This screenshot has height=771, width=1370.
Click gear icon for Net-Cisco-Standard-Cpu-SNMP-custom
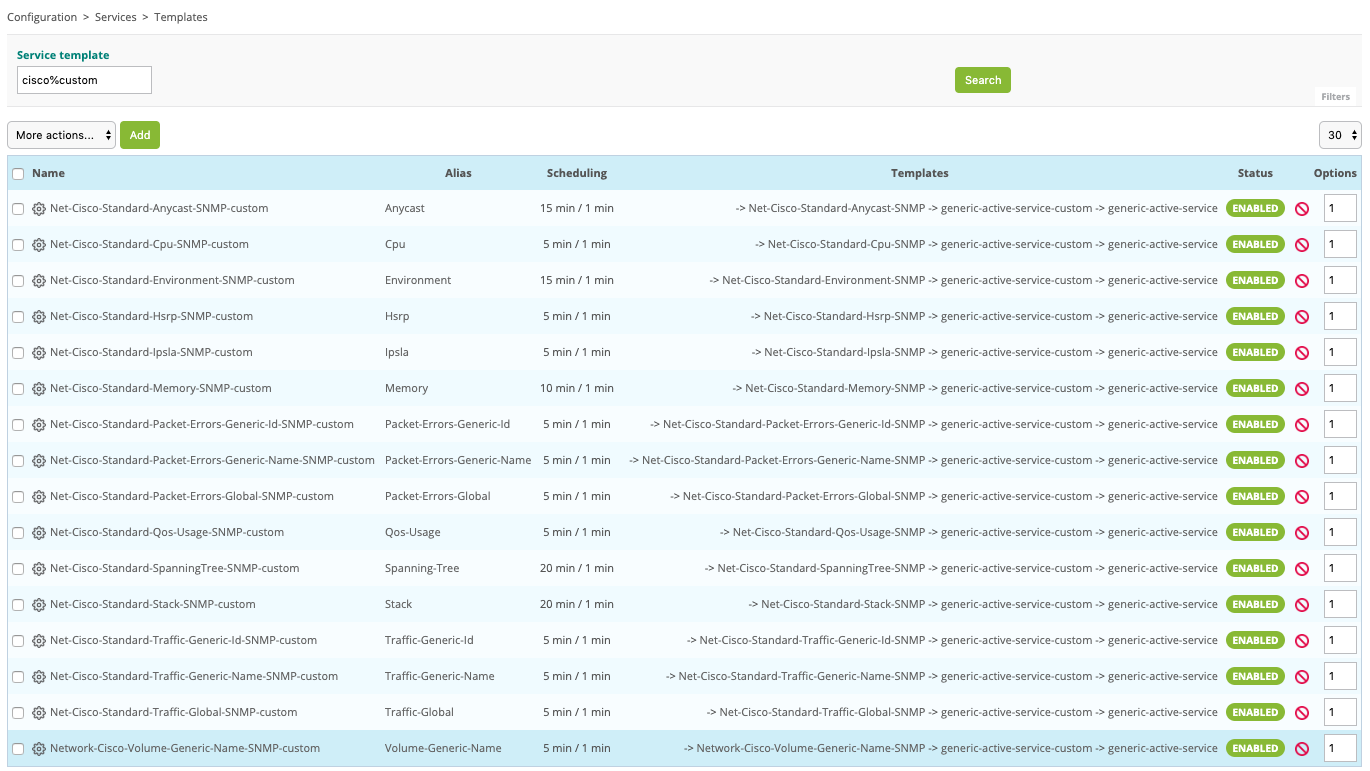tap(39, 244)
